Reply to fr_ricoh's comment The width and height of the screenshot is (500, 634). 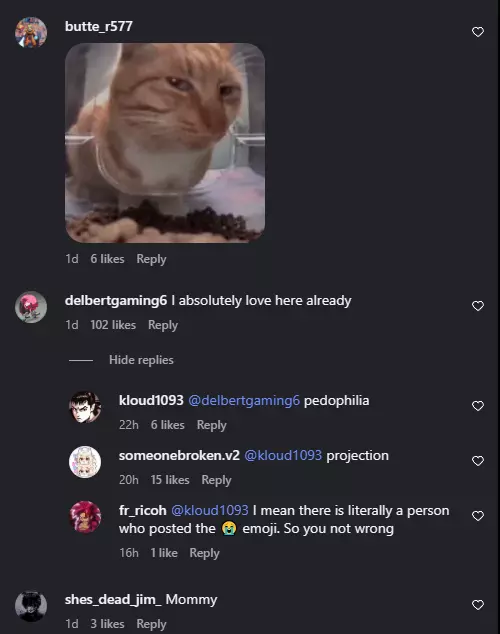tap(205, 553)
